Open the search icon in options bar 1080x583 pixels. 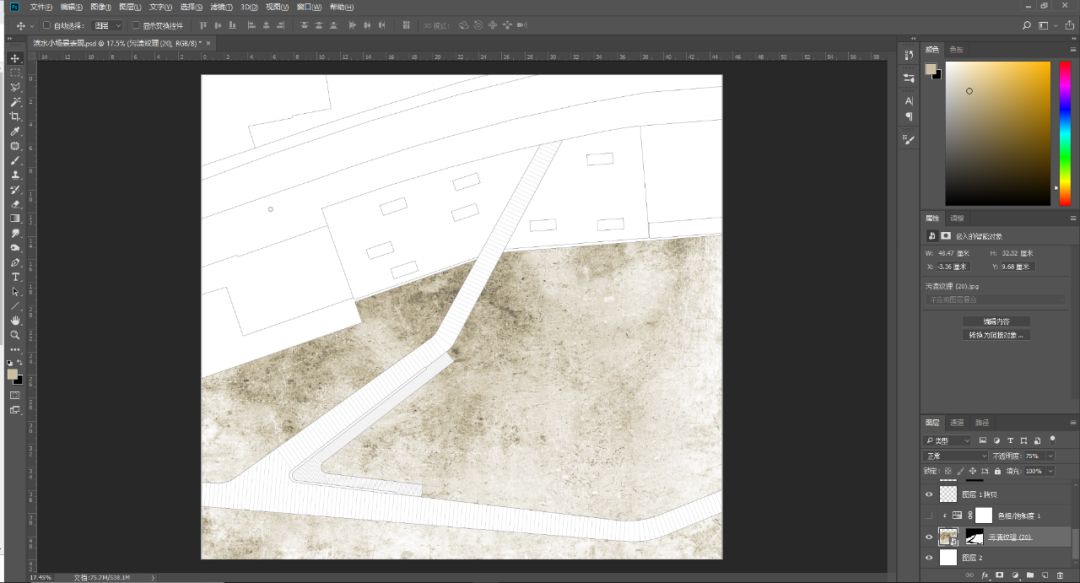pyautogui.click(x=1026, y=25)
